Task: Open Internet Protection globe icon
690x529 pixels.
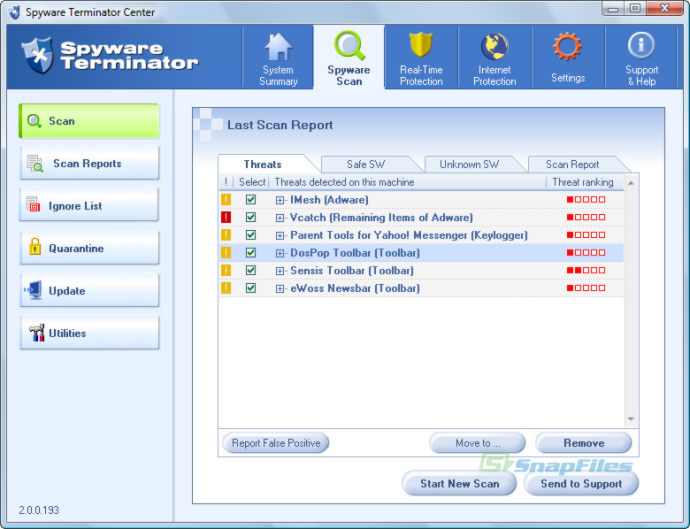Action: click(x=495, y=46)
